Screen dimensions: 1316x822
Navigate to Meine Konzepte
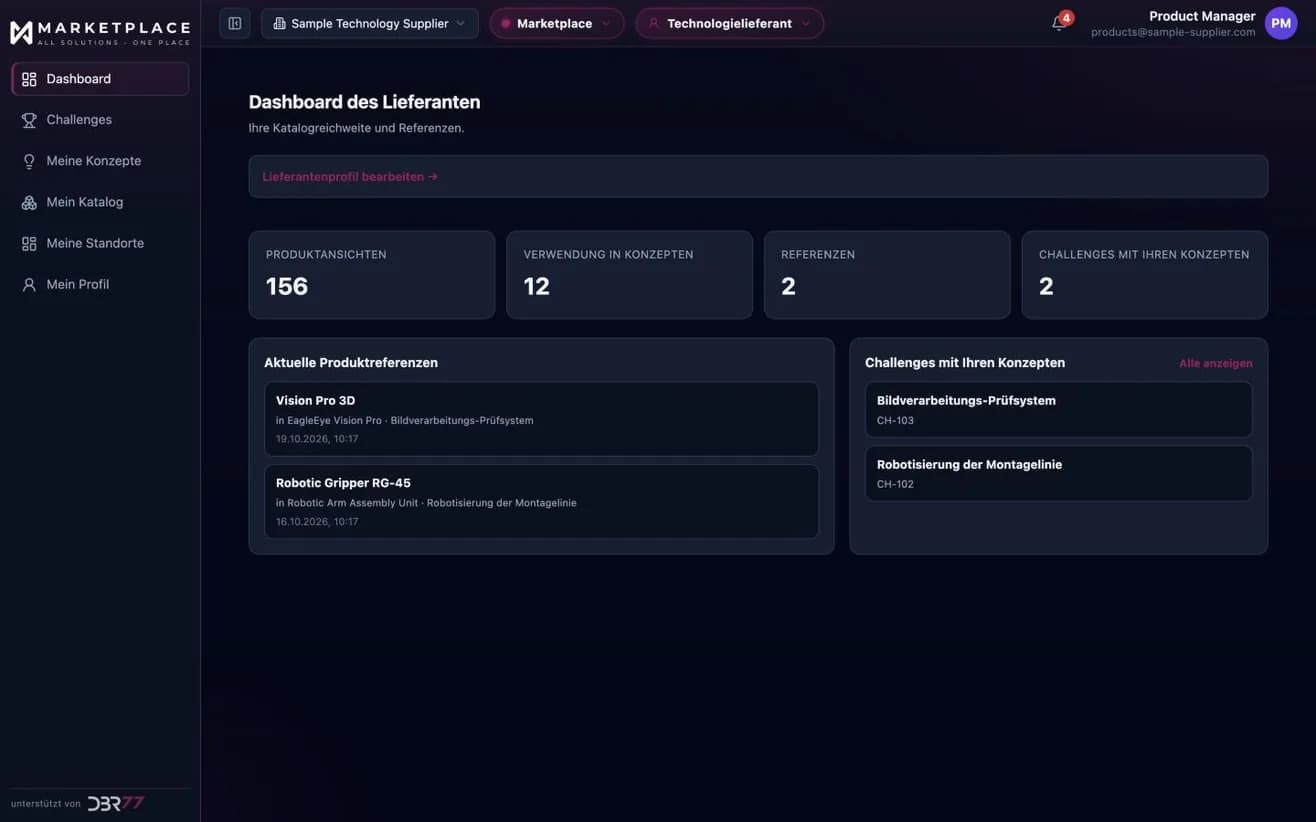[x=100, y=161]
